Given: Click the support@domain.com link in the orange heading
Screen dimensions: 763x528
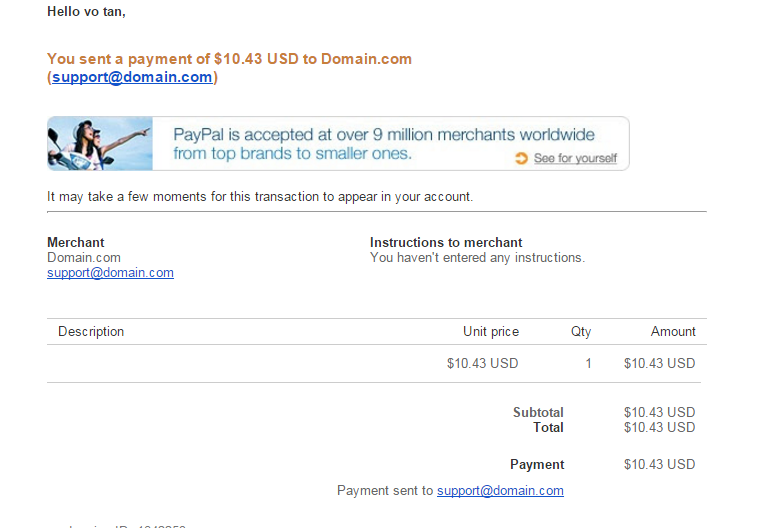Looking at the screenshot, I should pos(132,77).
